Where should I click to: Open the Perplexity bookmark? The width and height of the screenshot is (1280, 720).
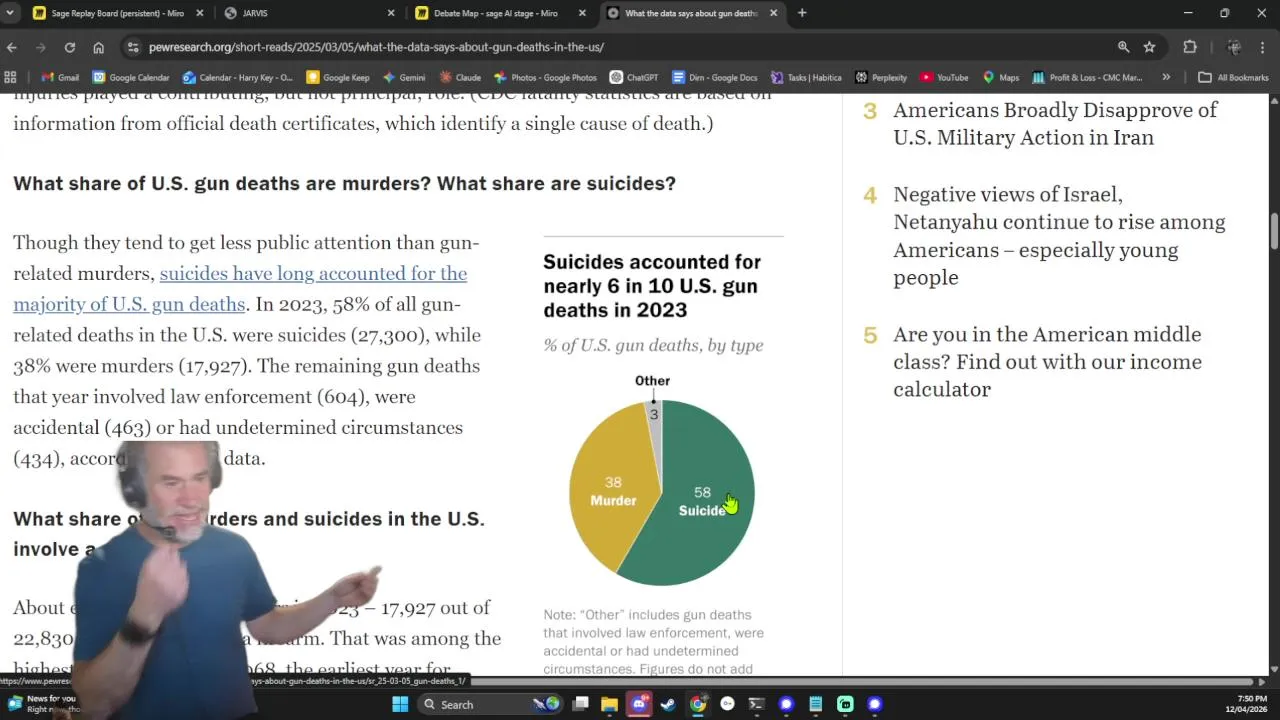[x=881, y=77]
